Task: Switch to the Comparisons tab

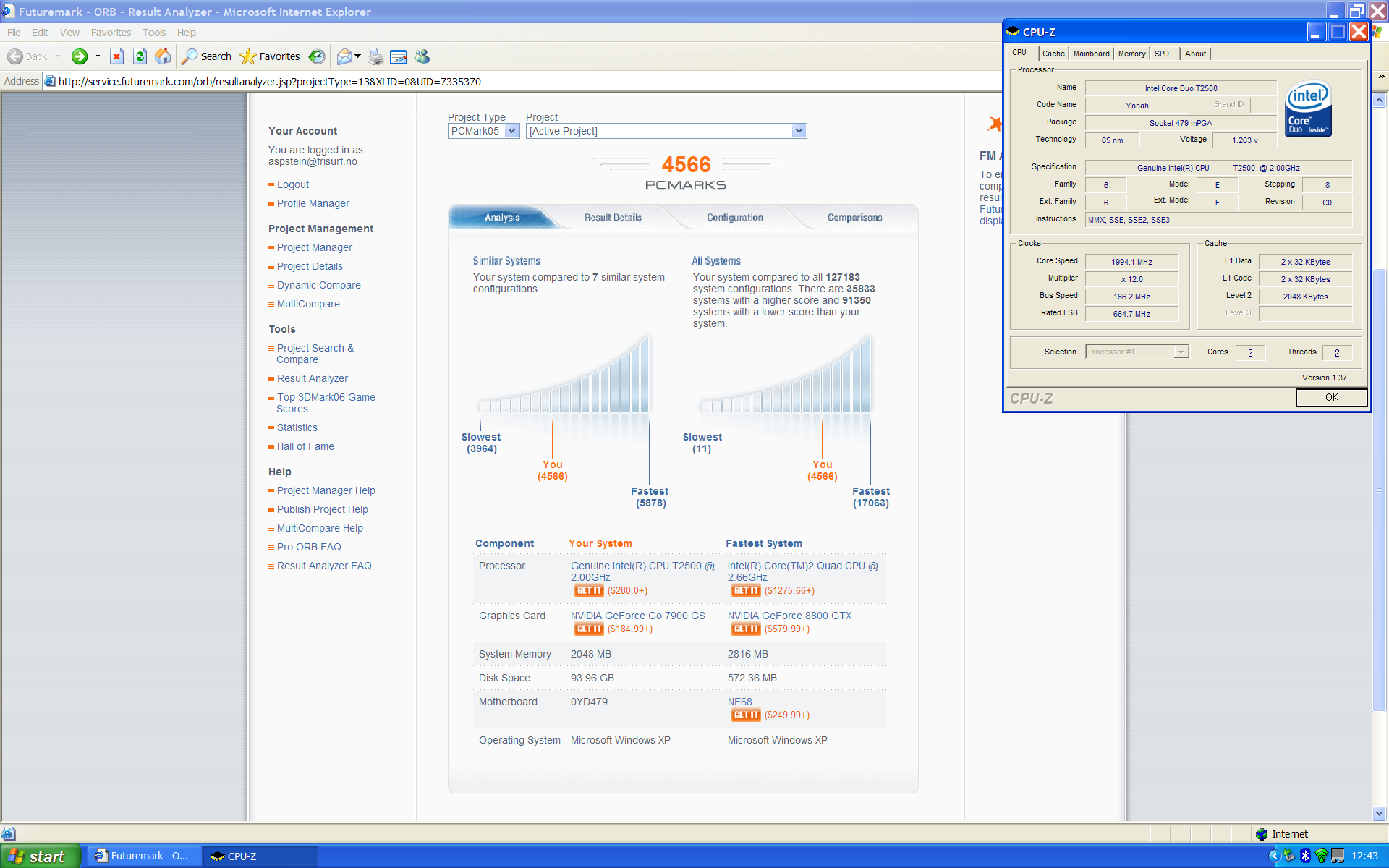Action: pyautogui.click(x=854, y=217)
